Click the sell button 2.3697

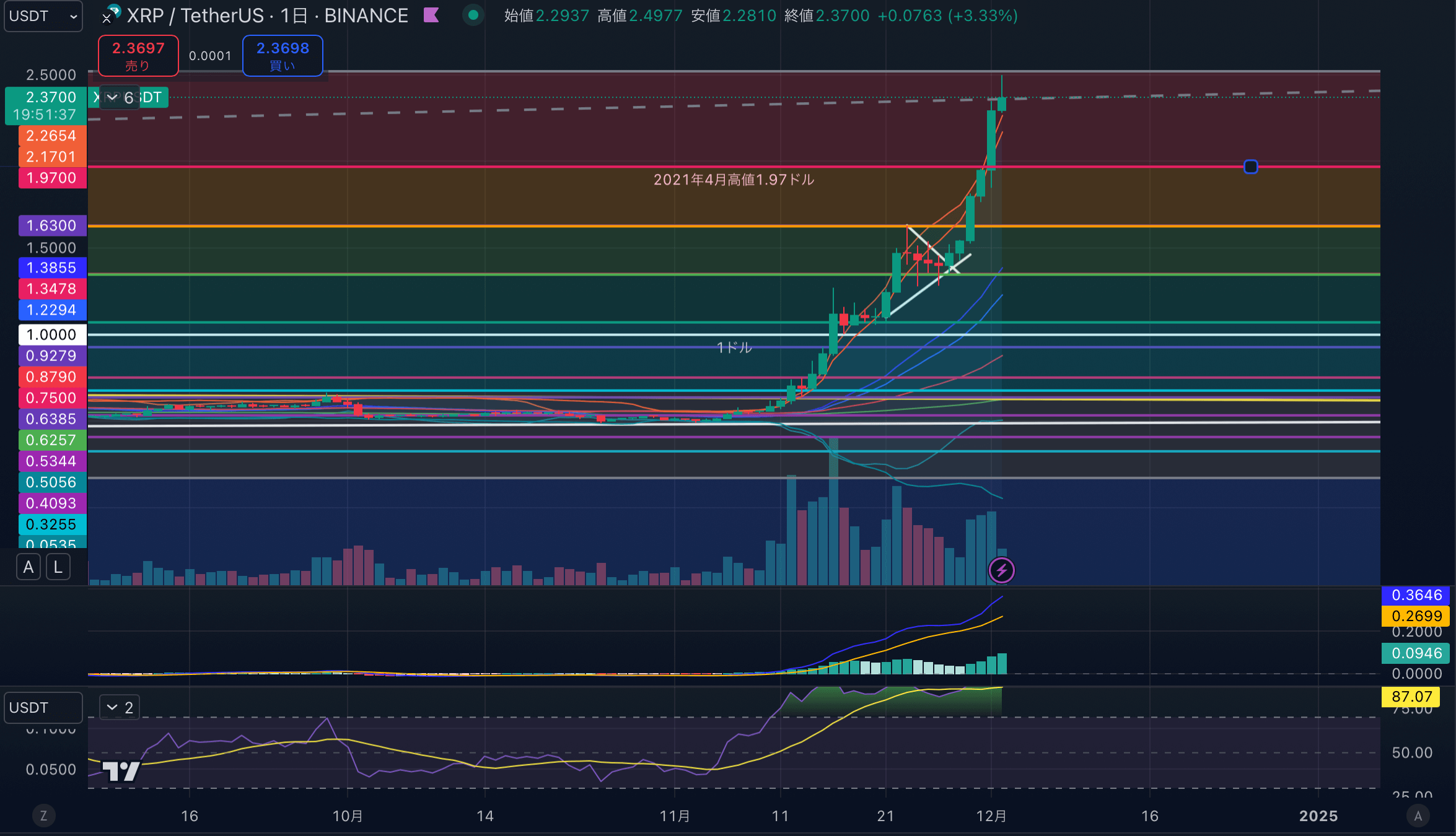tap(138, 56)
